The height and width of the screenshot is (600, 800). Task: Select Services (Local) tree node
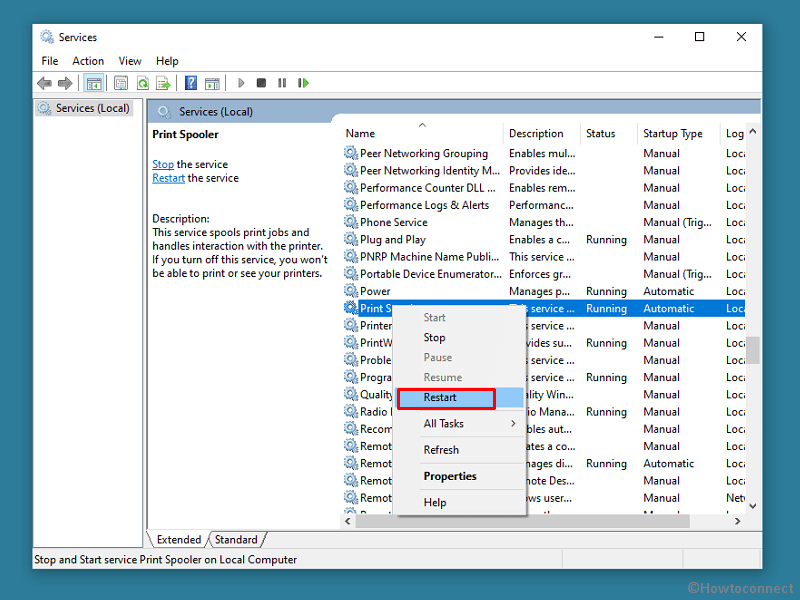click(x=85, y=108)
